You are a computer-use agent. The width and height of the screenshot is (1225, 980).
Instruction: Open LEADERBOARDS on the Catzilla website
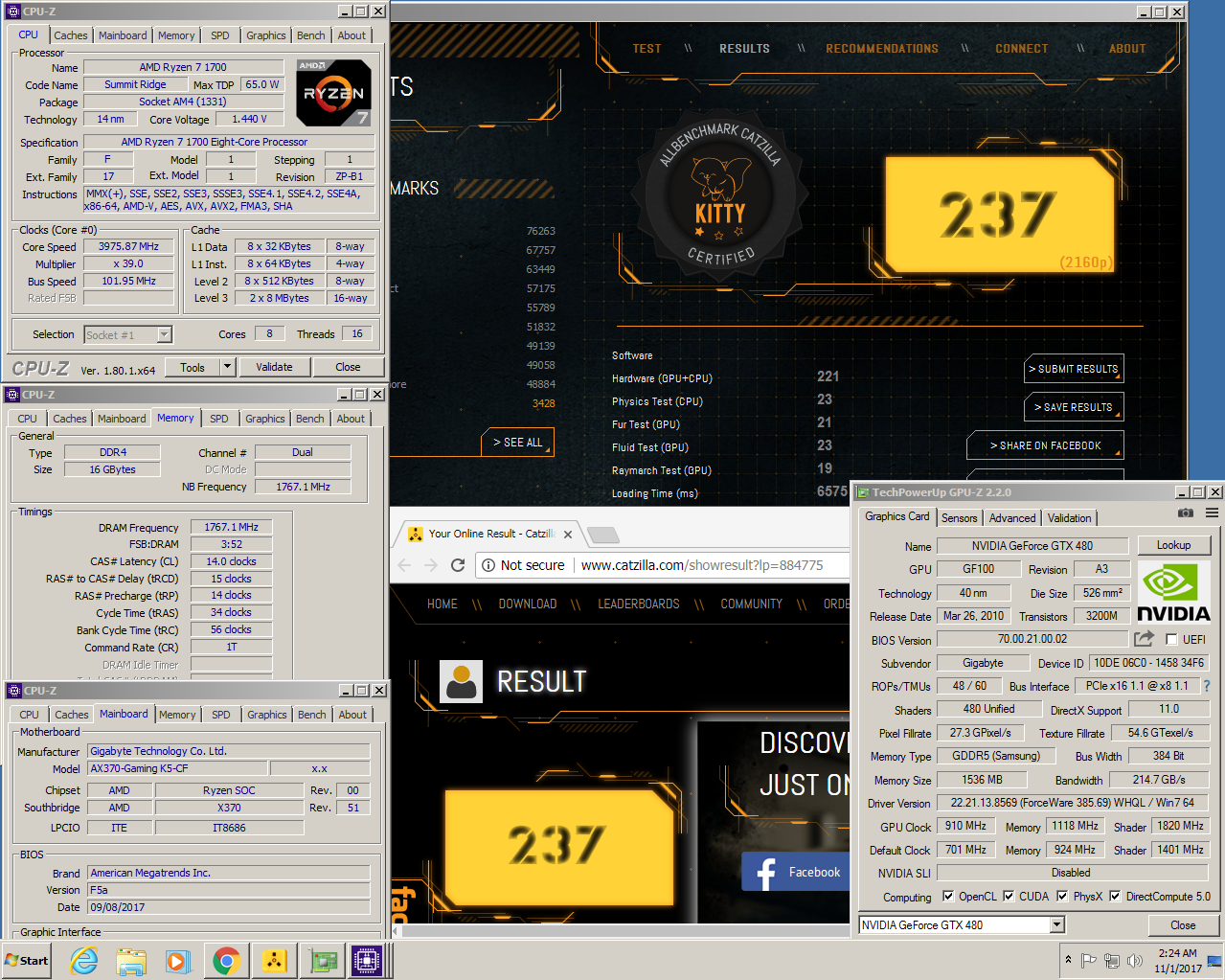tap(639, 604)
